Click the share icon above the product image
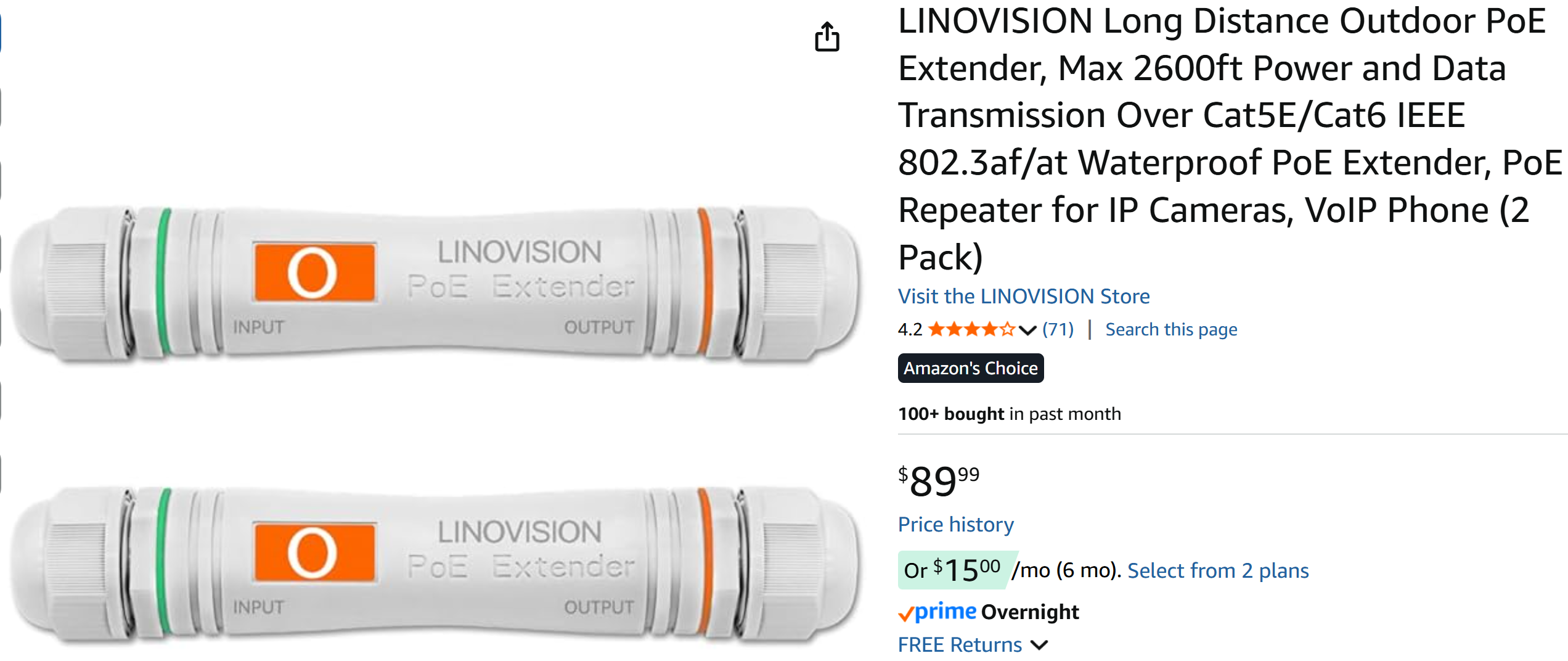 827,37
